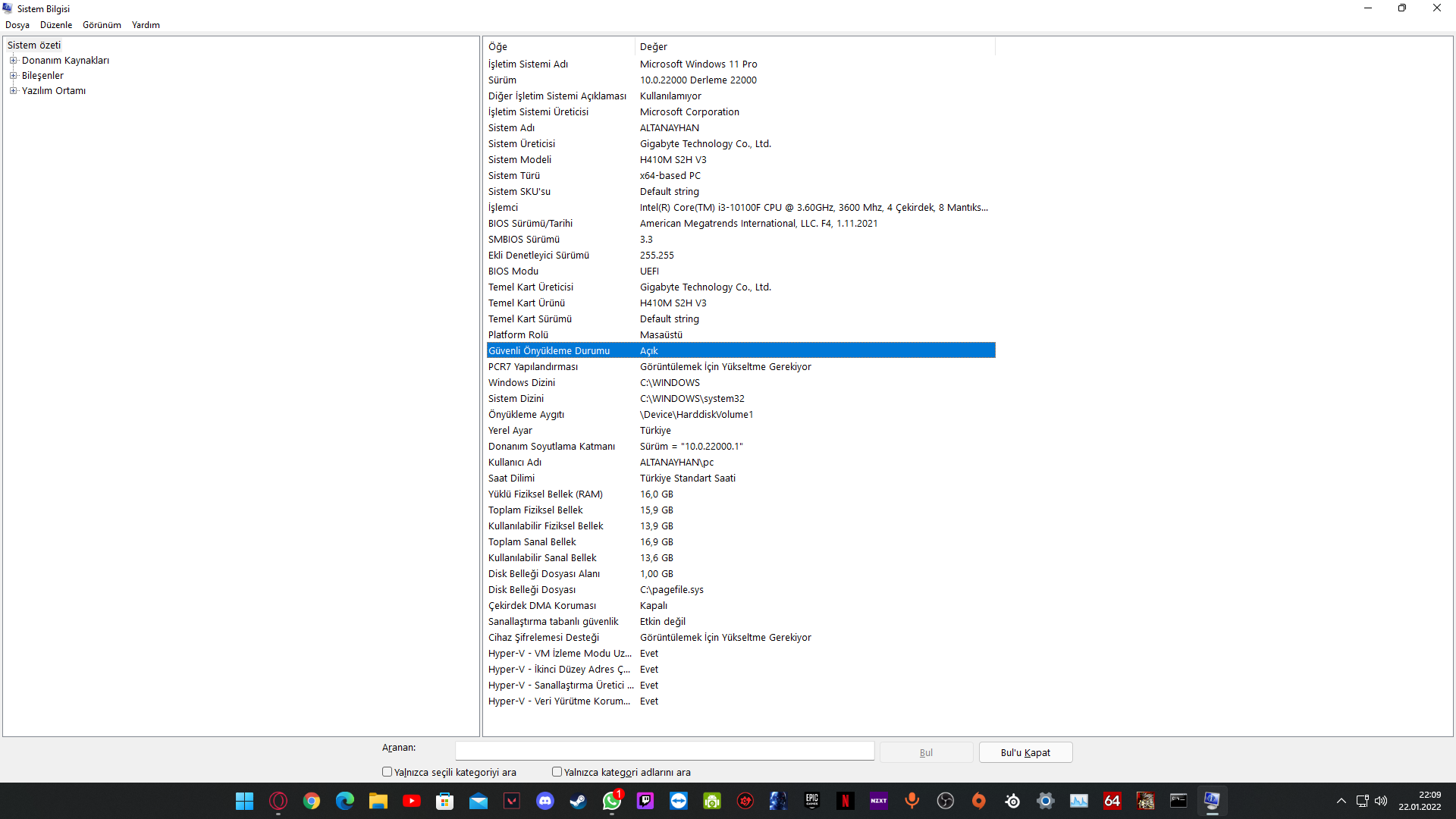The image size is (1456, 819).
Task: Enable 'Yalnızca seçili kategoriyi ara' checkbox
Action: (388, 772)
